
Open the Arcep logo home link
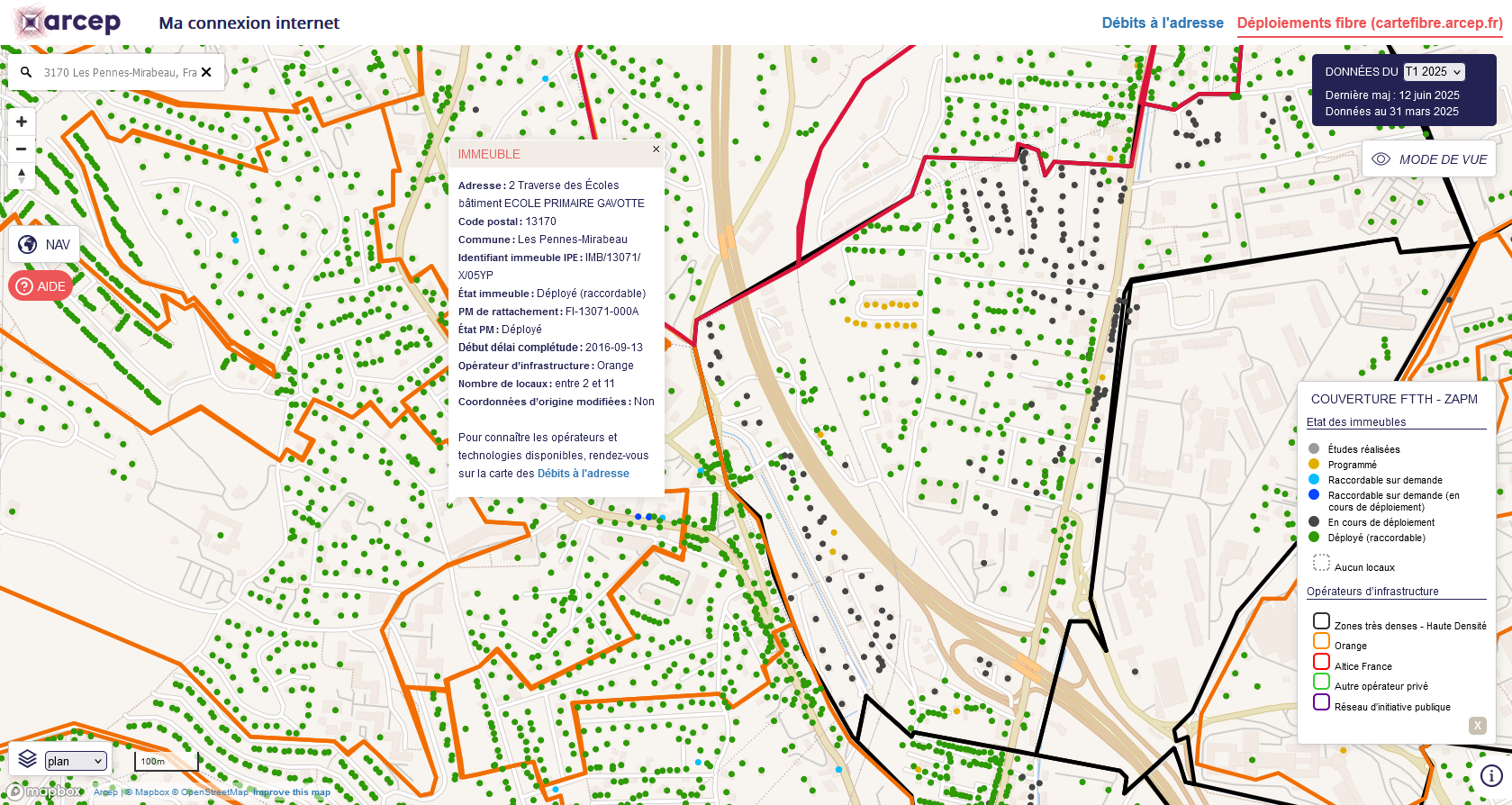(68, 23)
